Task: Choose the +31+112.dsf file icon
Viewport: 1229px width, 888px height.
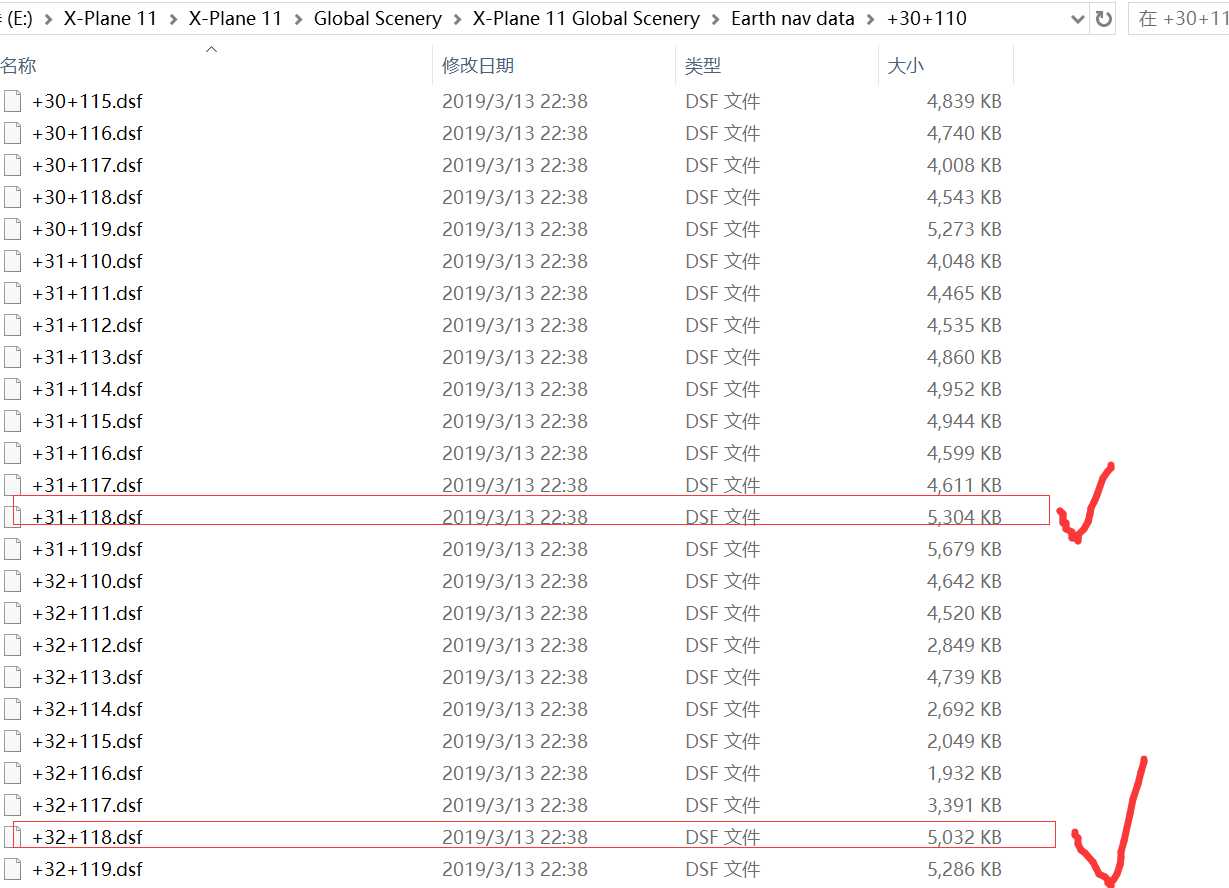Action: (12, 325)
